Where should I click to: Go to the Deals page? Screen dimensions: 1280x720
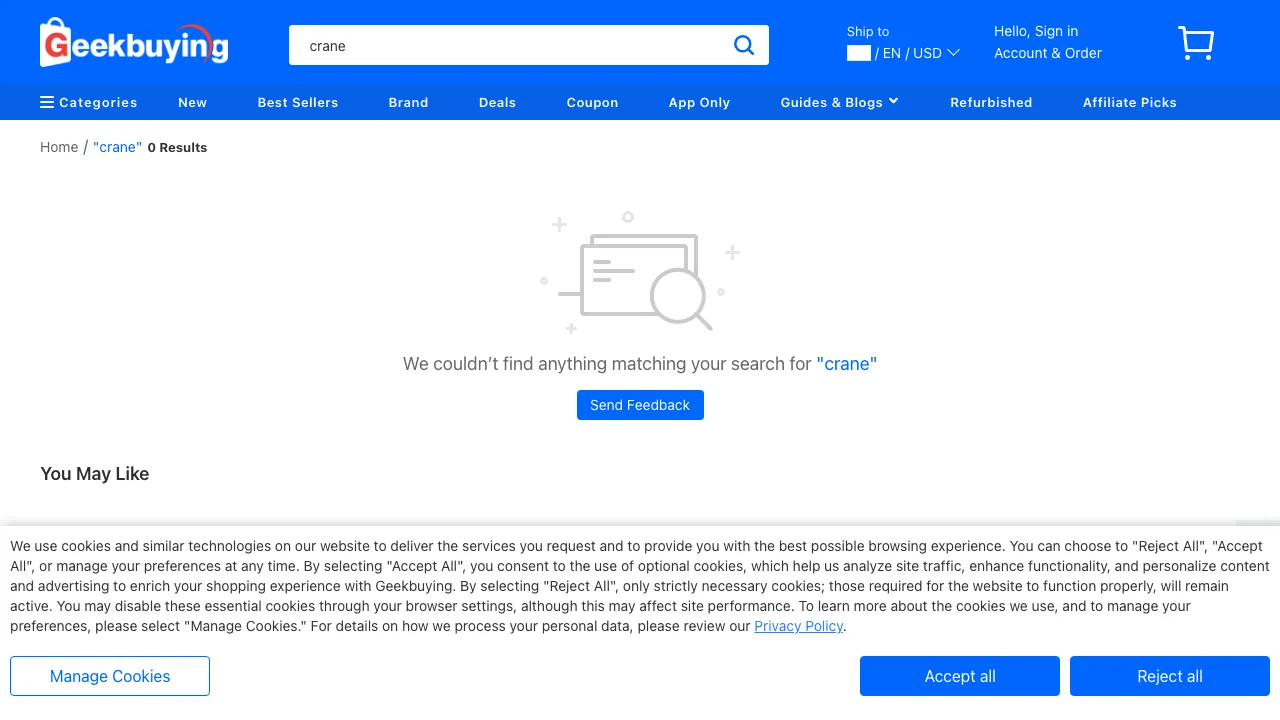coord(497,102)
